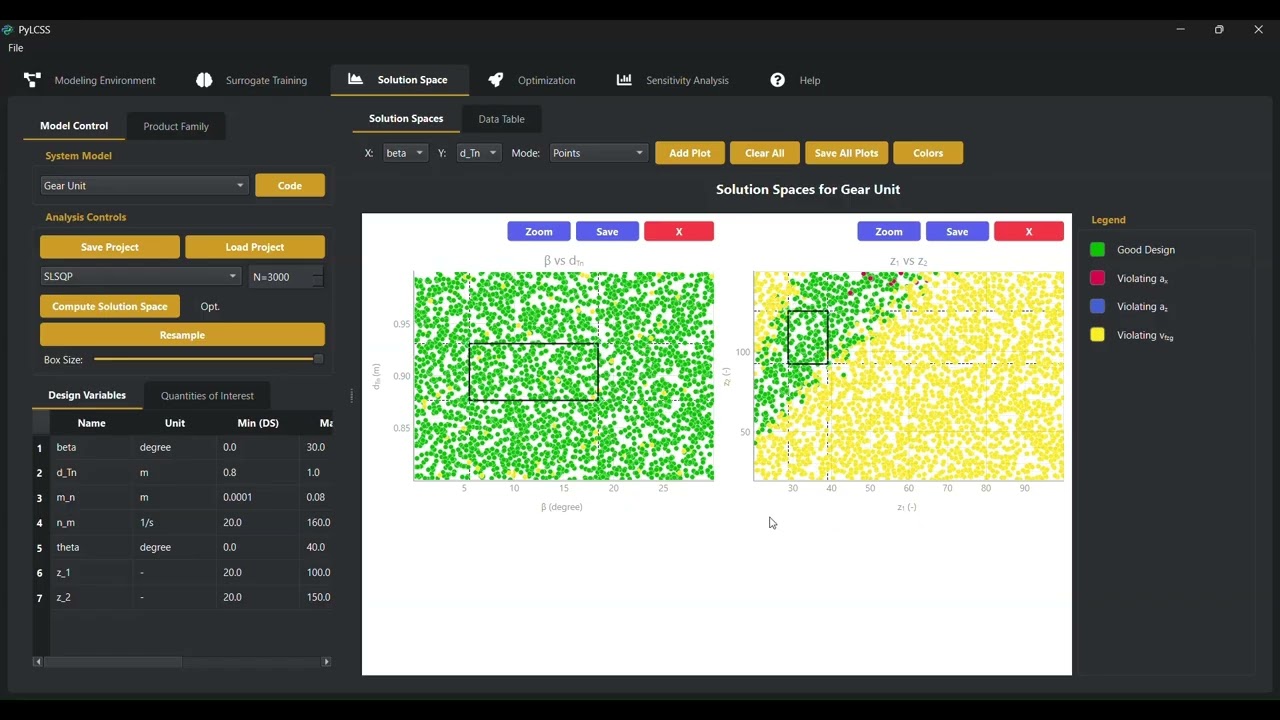Click the m_n Min value 0.0001
This screenshot has height=720, width=1280.
(x=257, y=498)
